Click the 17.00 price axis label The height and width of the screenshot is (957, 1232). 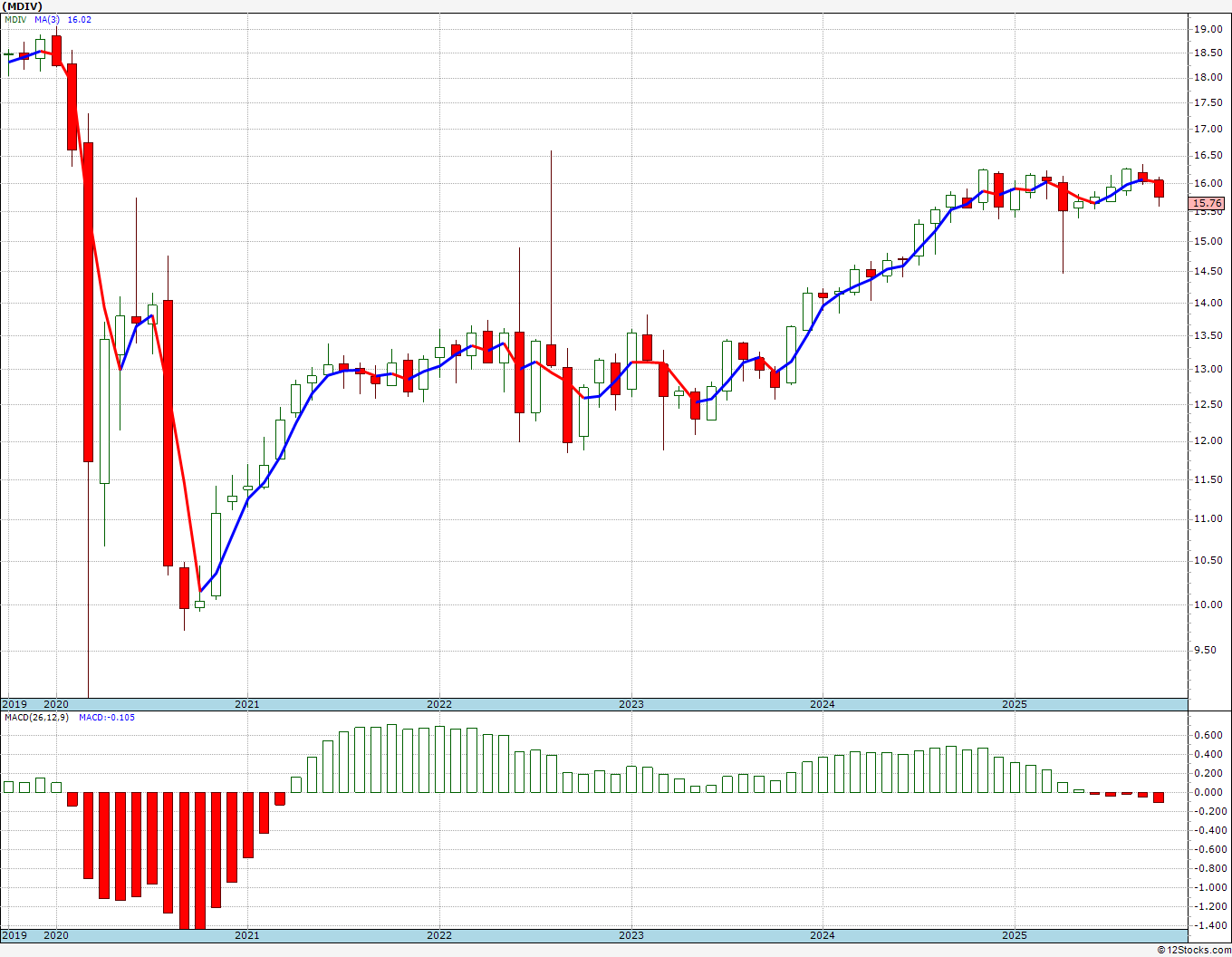pyautogui.click(x=1208, y=130)
